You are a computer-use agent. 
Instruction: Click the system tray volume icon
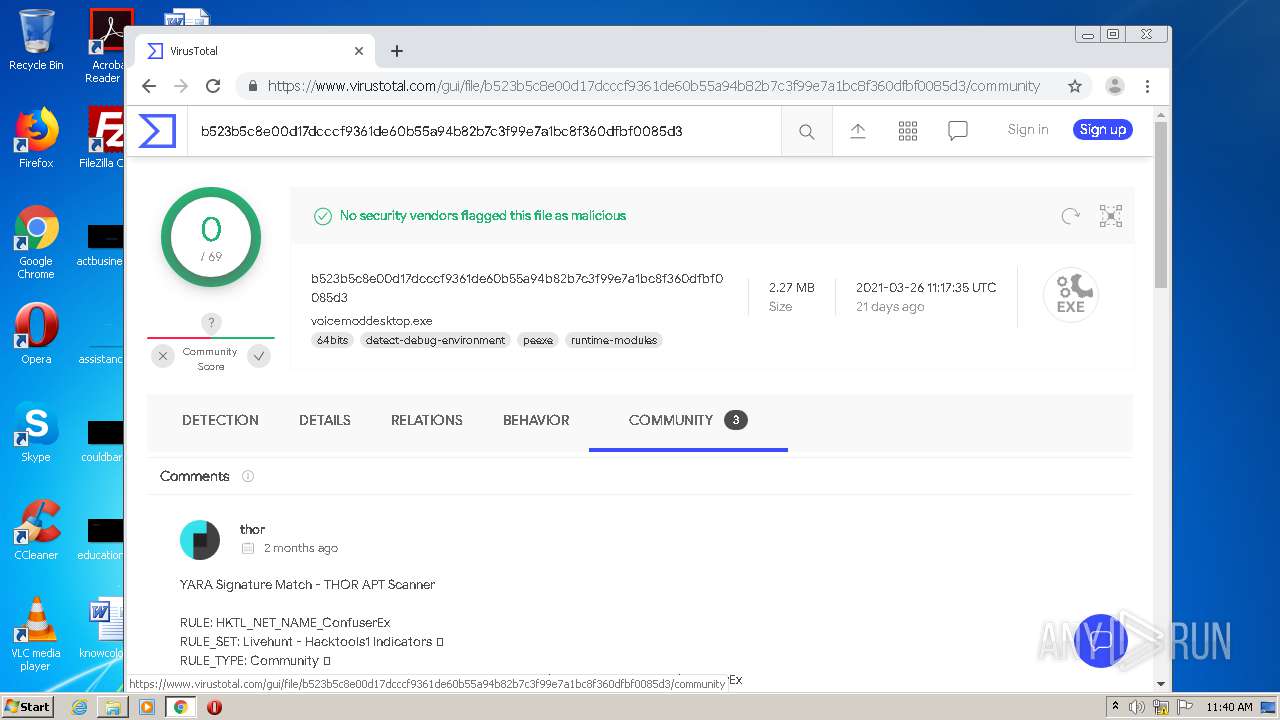pos(1137,707)
